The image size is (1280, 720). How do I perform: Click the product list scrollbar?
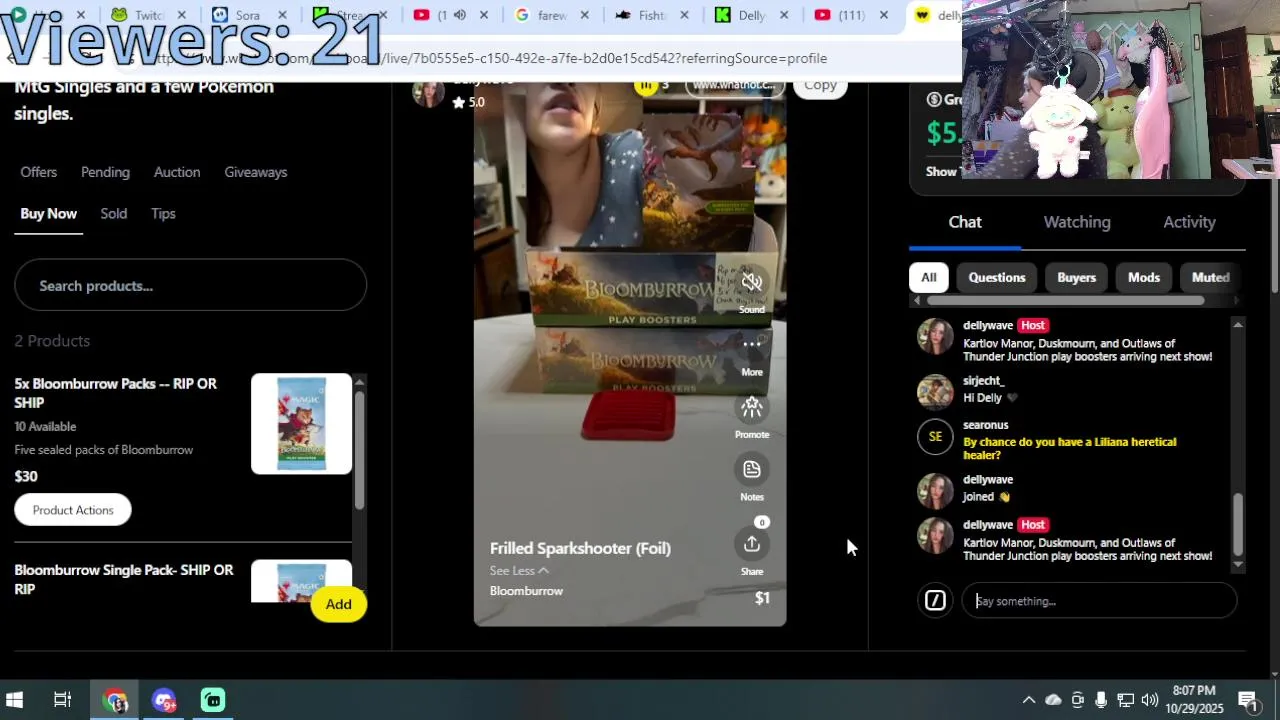[359, 448]
